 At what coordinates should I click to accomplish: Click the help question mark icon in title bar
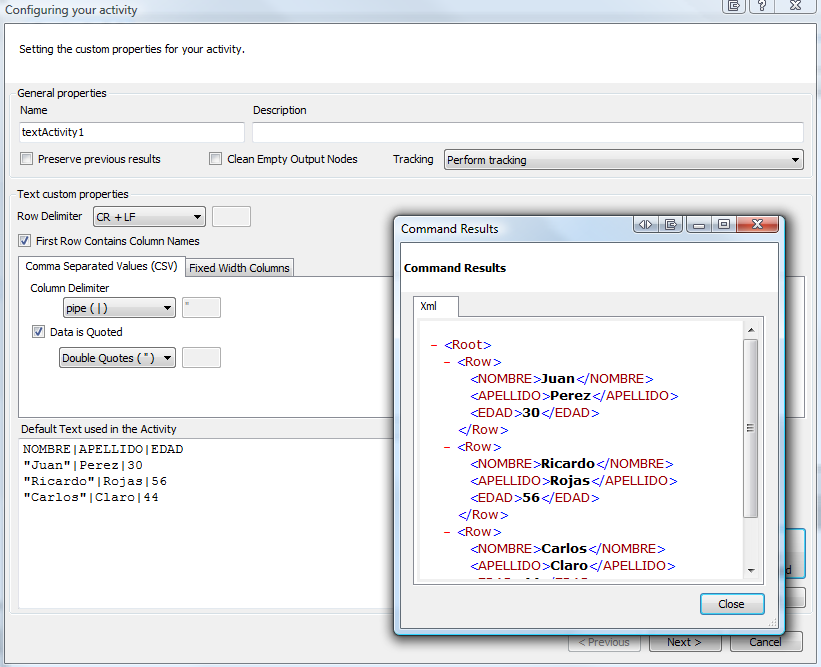click(x=762, y=6)
